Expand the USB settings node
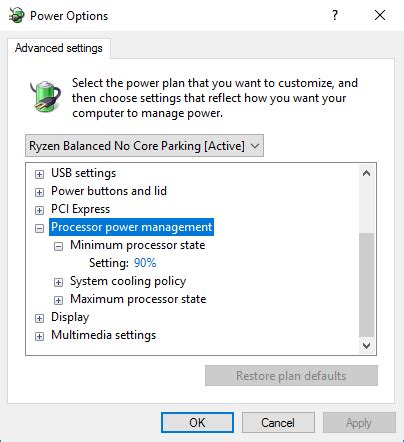This screenshot has height=442, width=404. (x=39, y=174)
